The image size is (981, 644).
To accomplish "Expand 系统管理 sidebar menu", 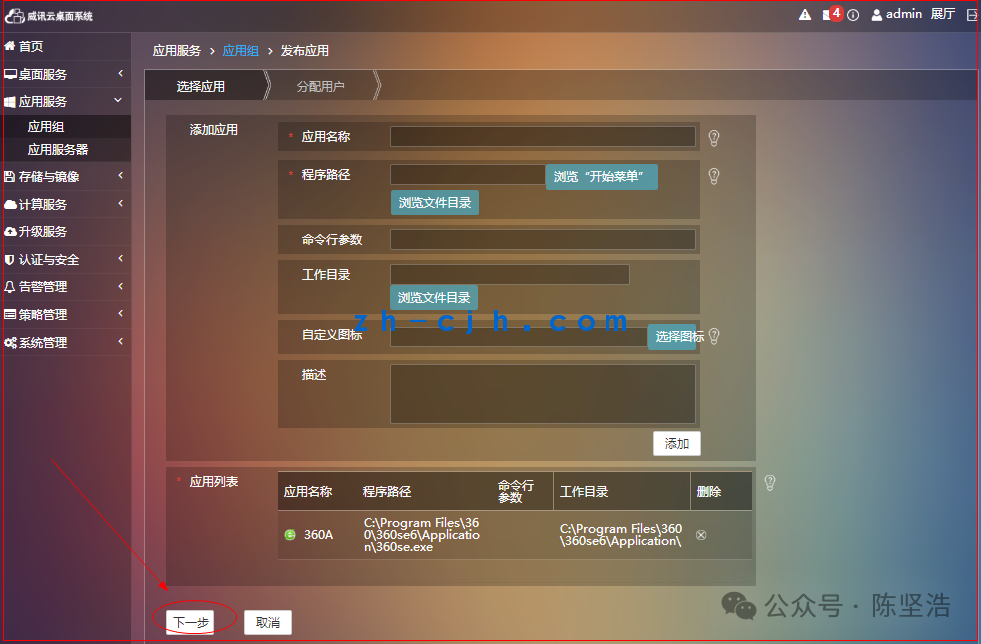I will click(66, 342).
